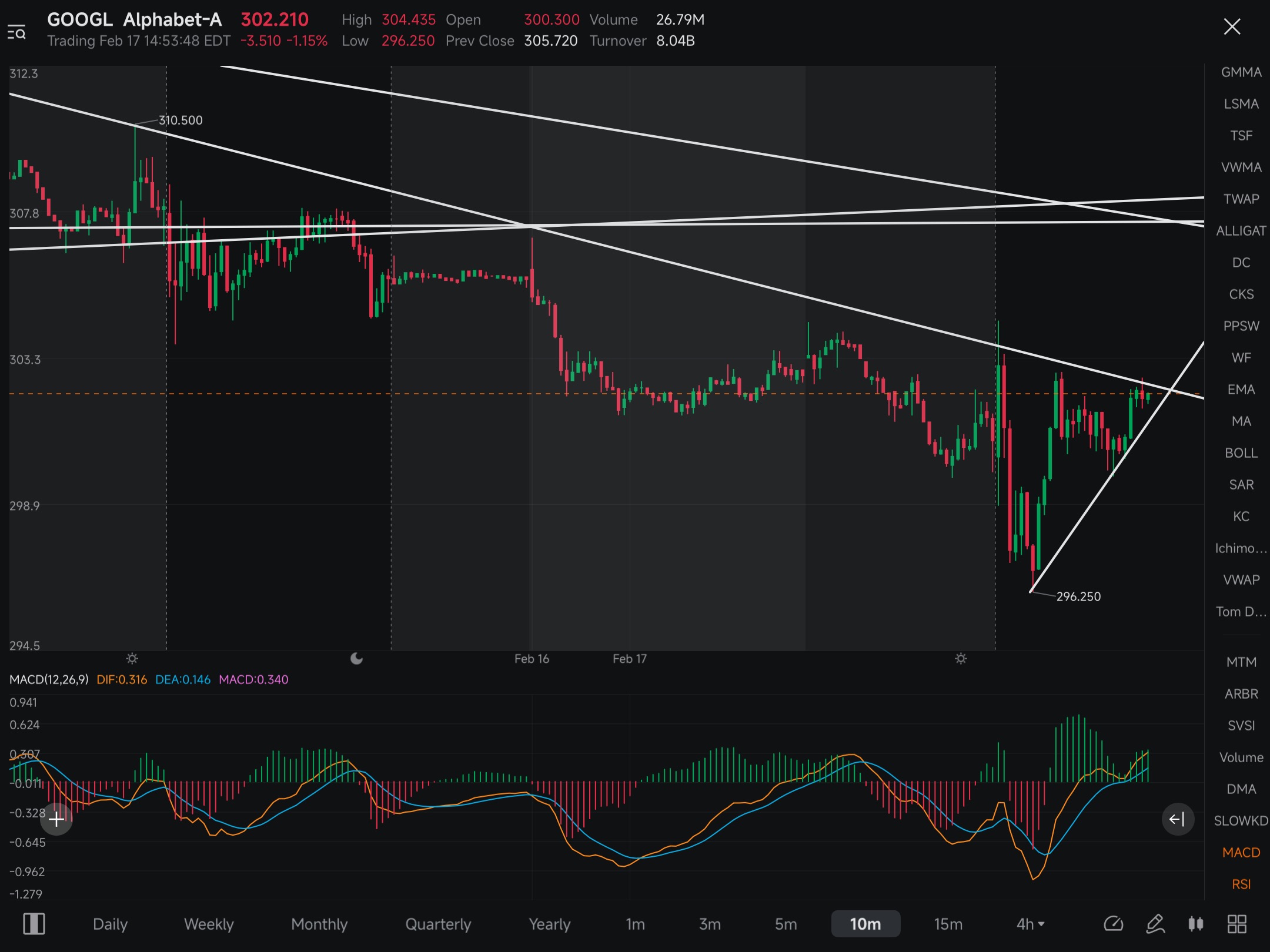Toggle the VWMA indicator
Image resolution: width=1270 pixels, height=952 pixels.
click(x=1241, y=167)
